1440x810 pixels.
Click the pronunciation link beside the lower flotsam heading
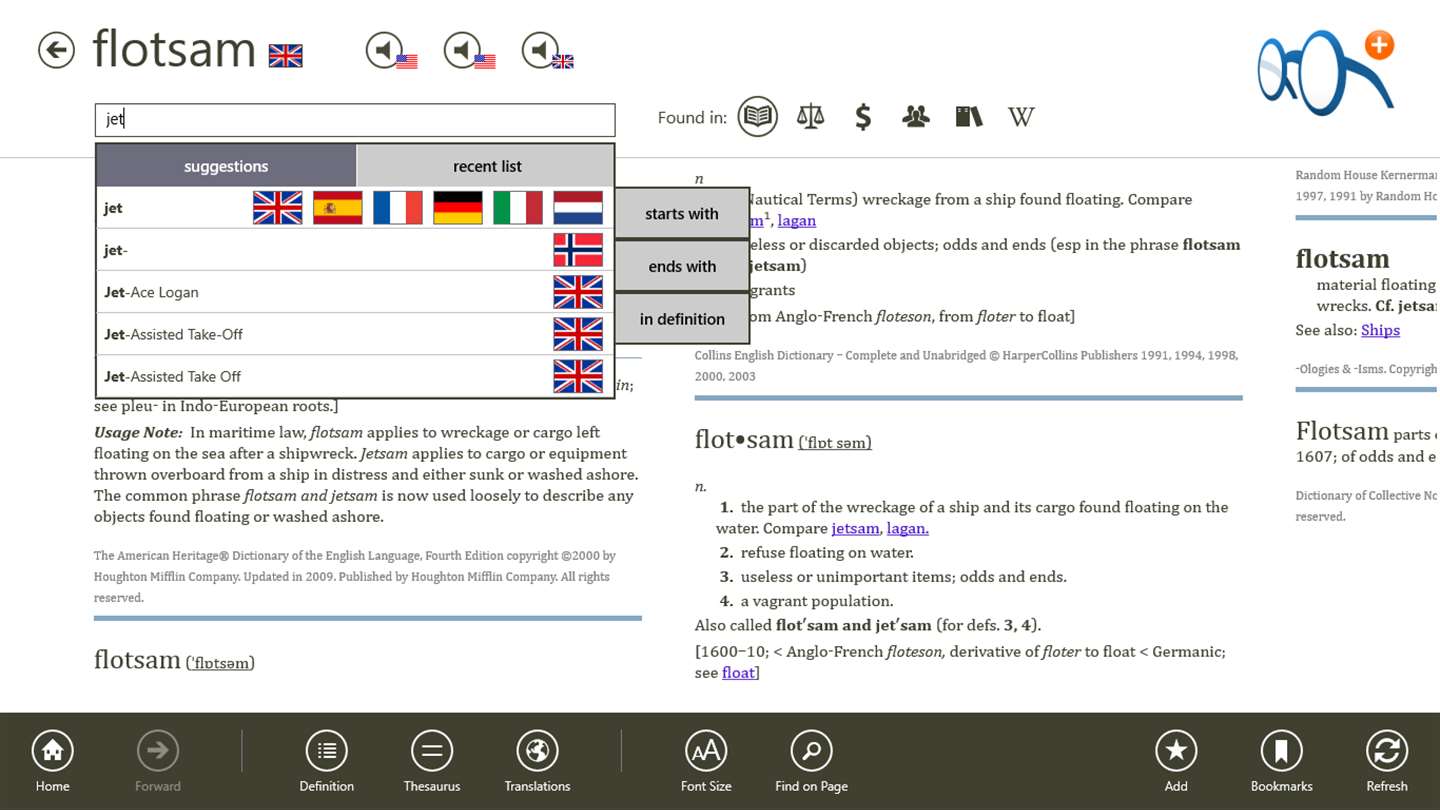pos(220,662)
